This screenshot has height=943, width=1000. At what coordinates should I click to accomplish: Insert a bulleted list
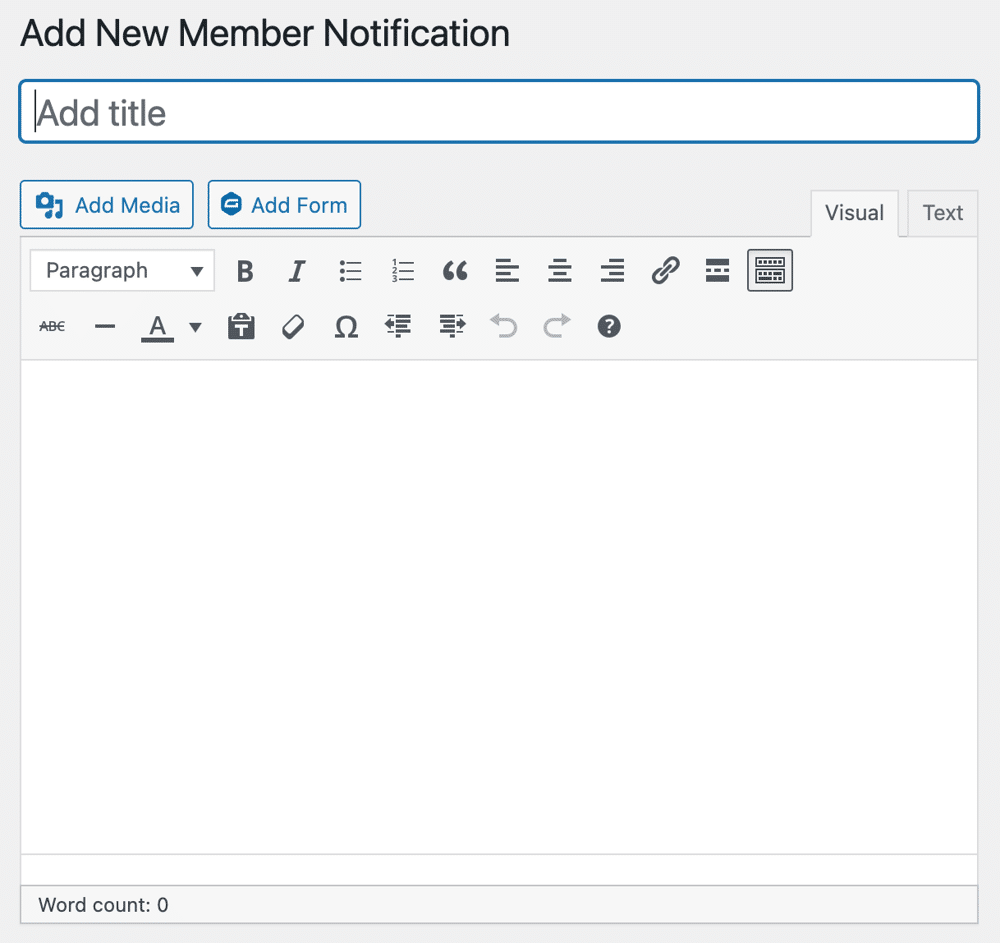click(350, 271)
